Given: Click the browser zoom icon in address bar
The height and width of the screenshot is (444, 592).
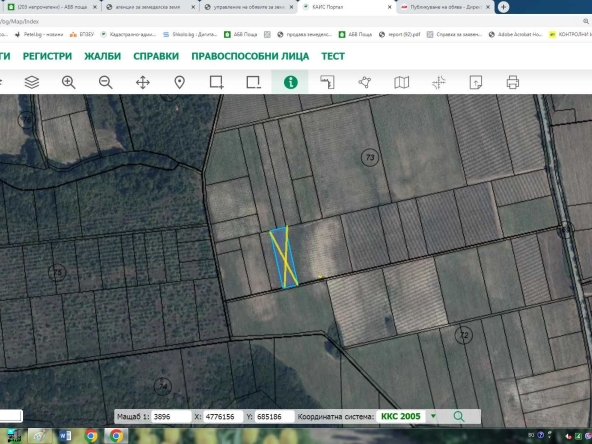Looking at the screenshot, I should [586, 22].
